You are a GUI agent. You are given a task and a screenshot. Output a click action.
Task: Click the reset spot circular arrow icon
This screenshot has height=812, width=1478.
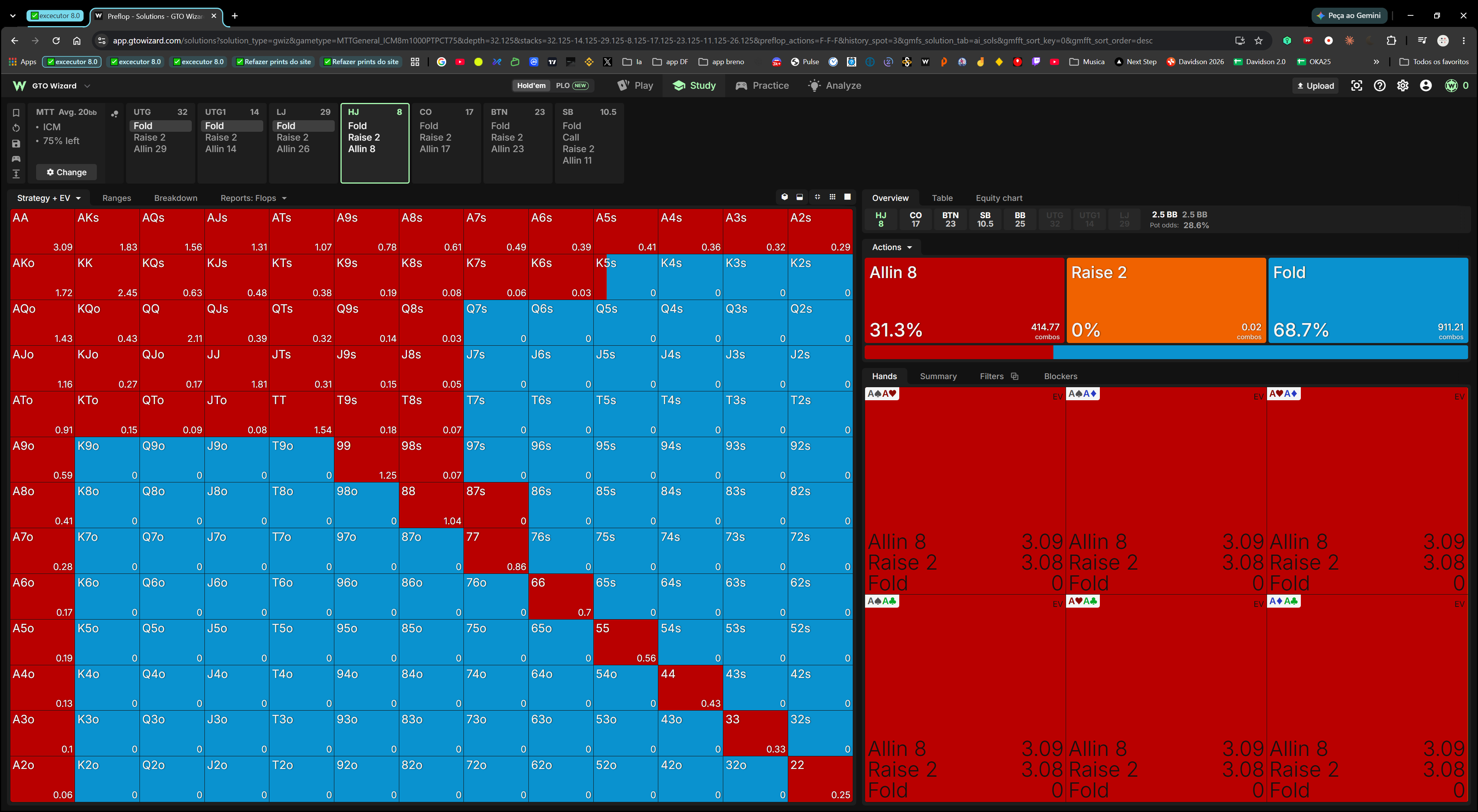(x=16, y=128)
